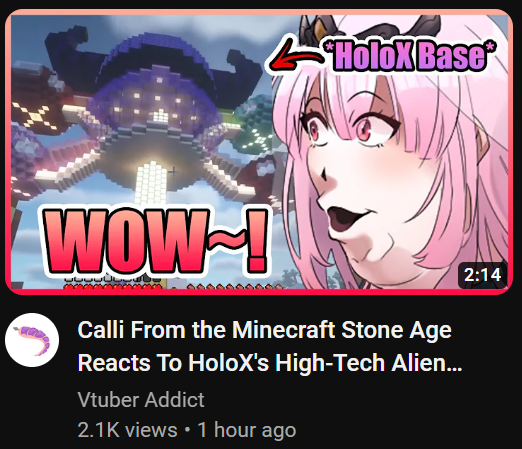Click the Minecraft crosshair in the thumbnail
The height and width of the screenshot is (449, 522).
click(x=173, y=172)
